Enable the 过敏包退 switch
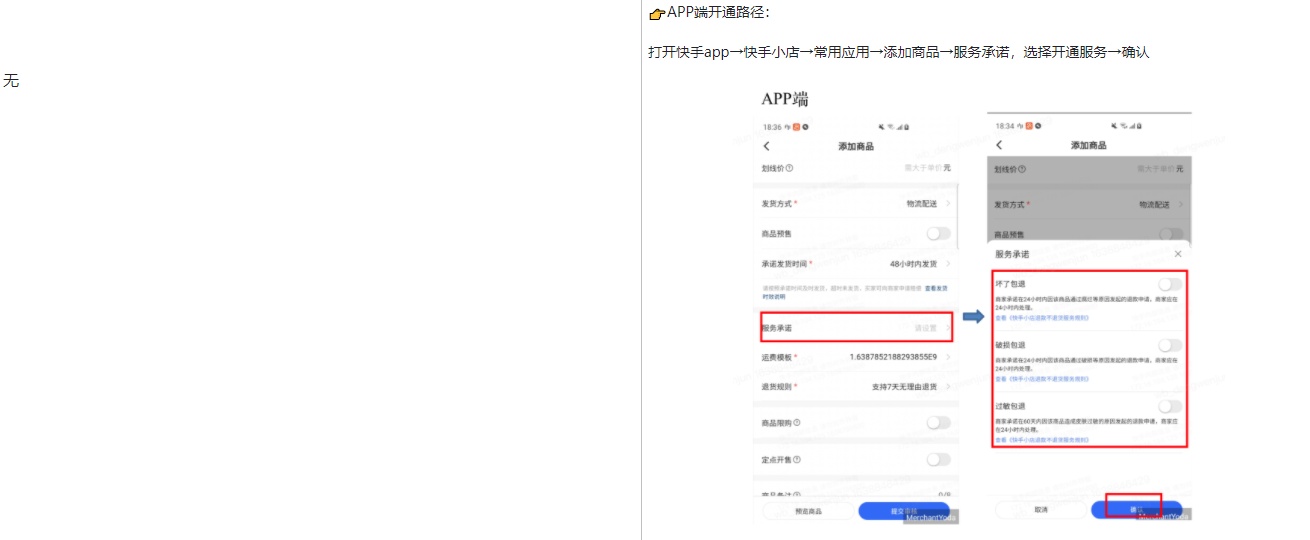 (x=1170, y=406)
